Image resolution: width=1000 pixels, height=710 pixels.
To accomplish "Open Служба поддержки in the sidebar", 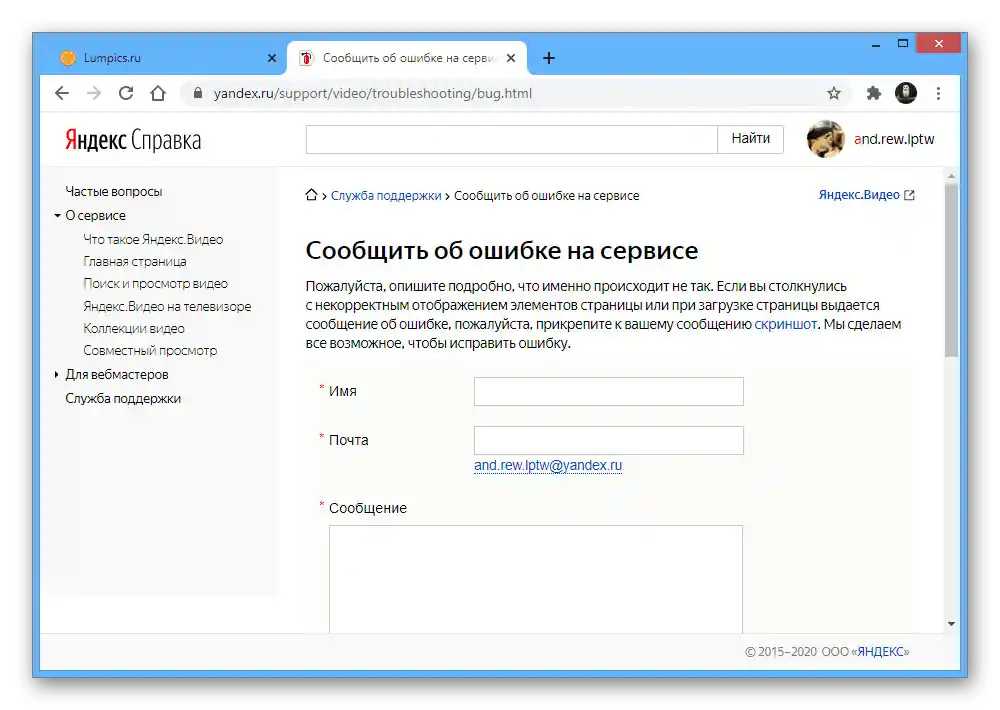I will (123, 399).
